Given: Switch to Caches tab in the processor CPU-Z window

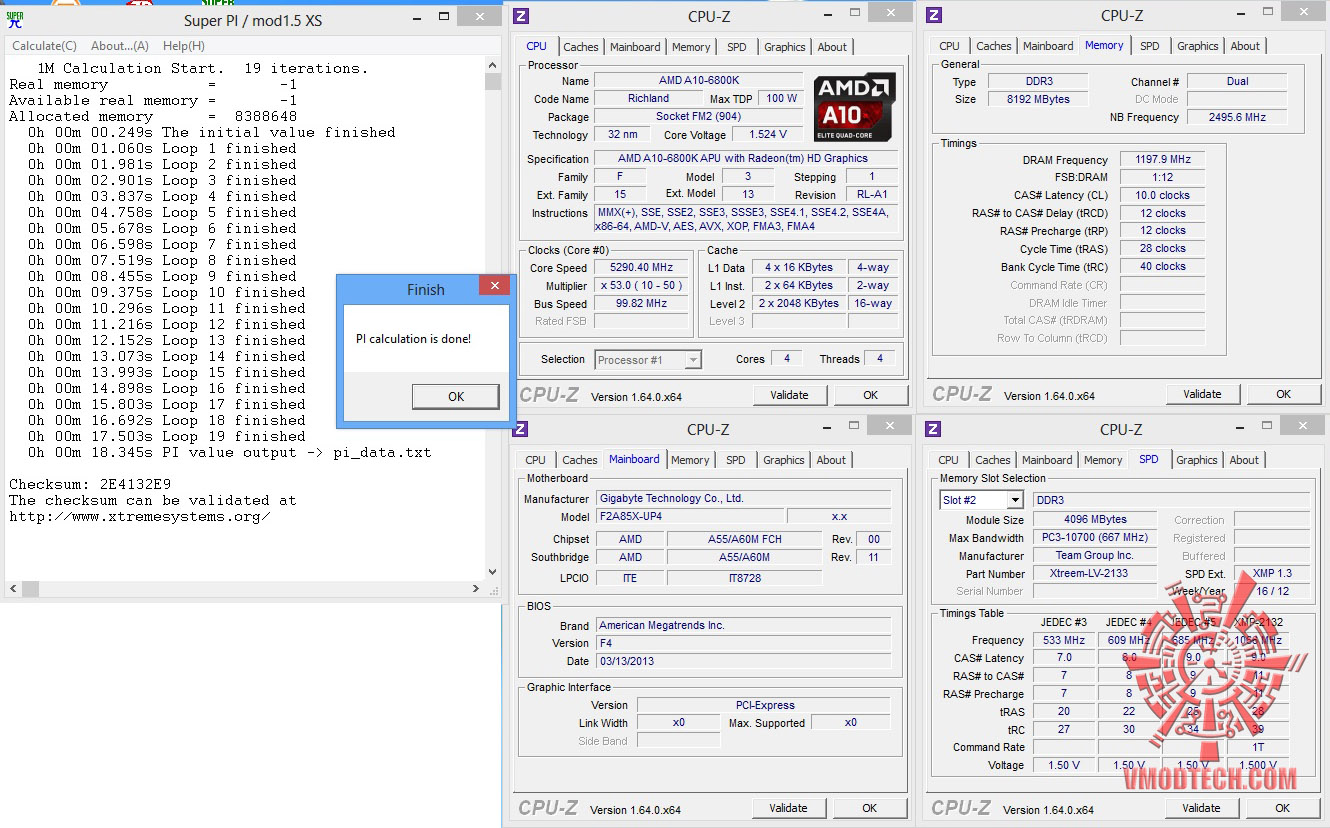Looking at the screenshot, I should (581, 47).
